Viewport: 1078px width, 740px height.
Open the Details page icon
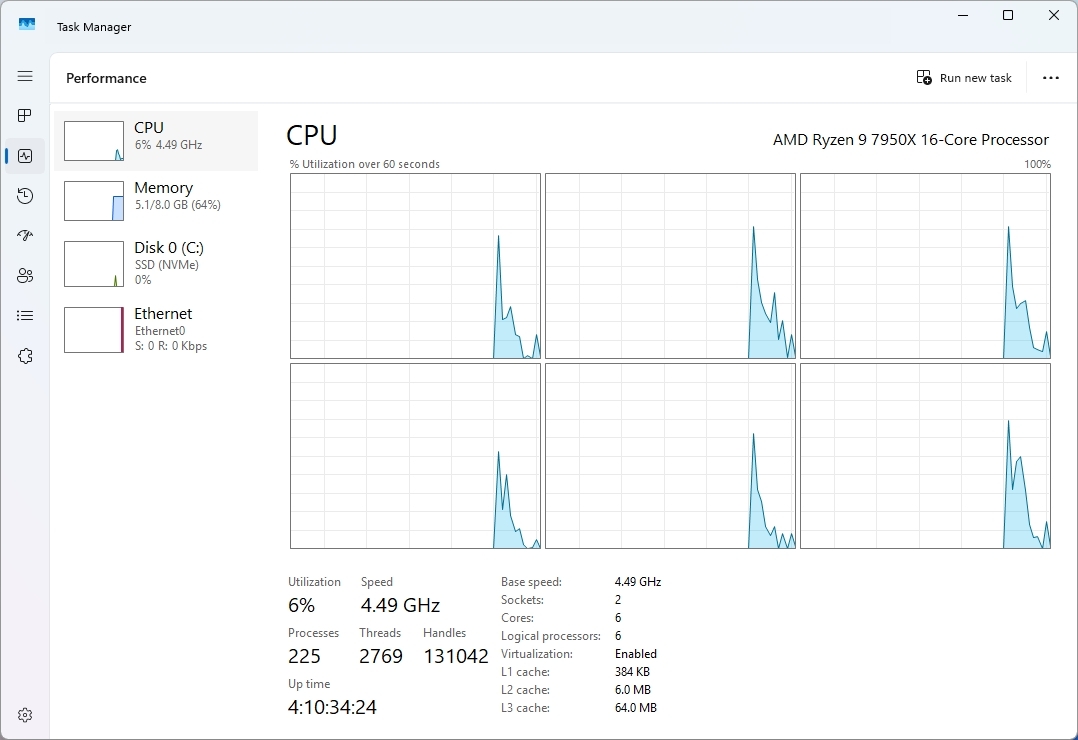(25, 316)
